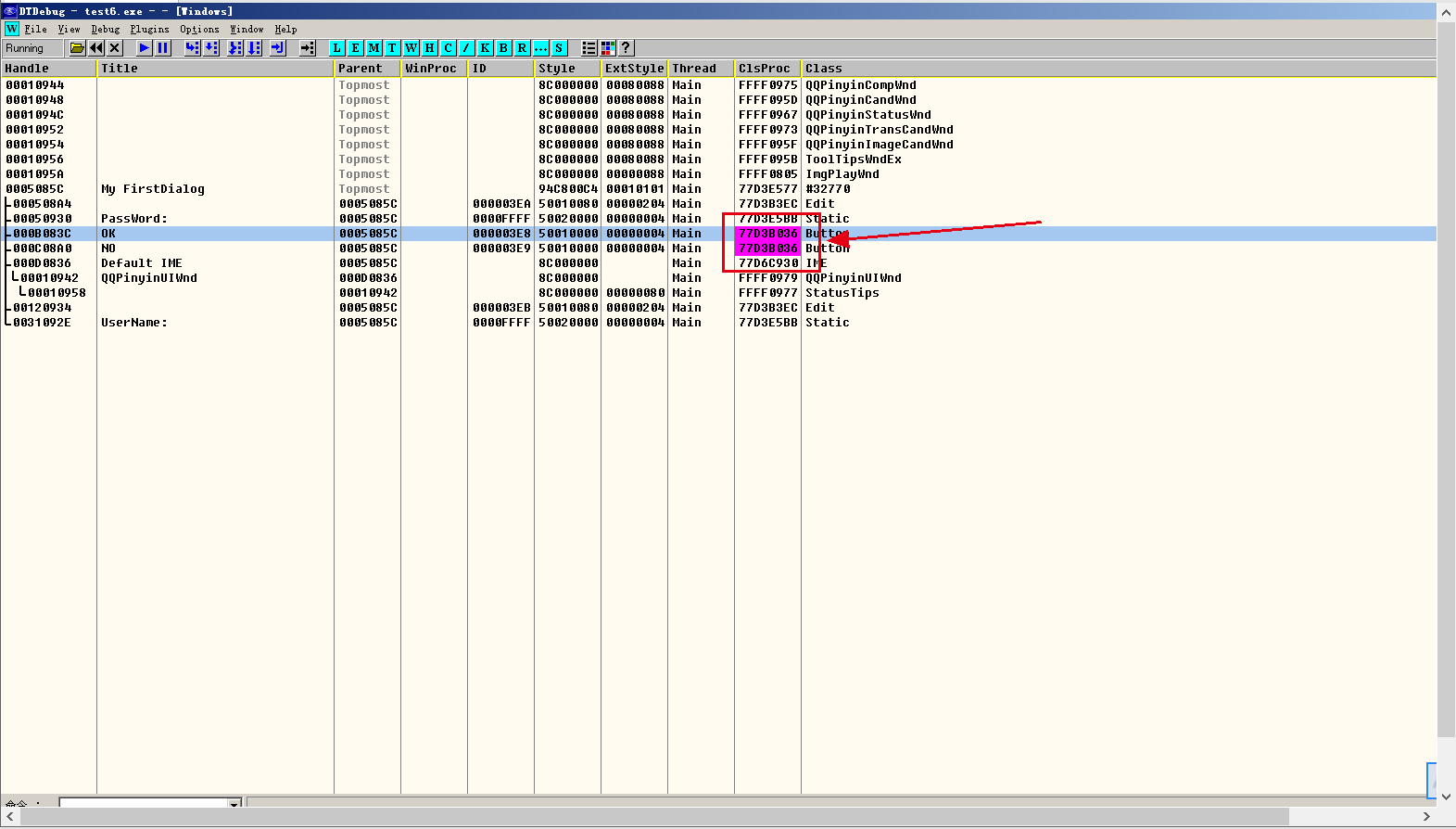Viewport: 1456px width, 829px height.
Task: Restart the program using the rewind icon
Action: click(96, 48)
